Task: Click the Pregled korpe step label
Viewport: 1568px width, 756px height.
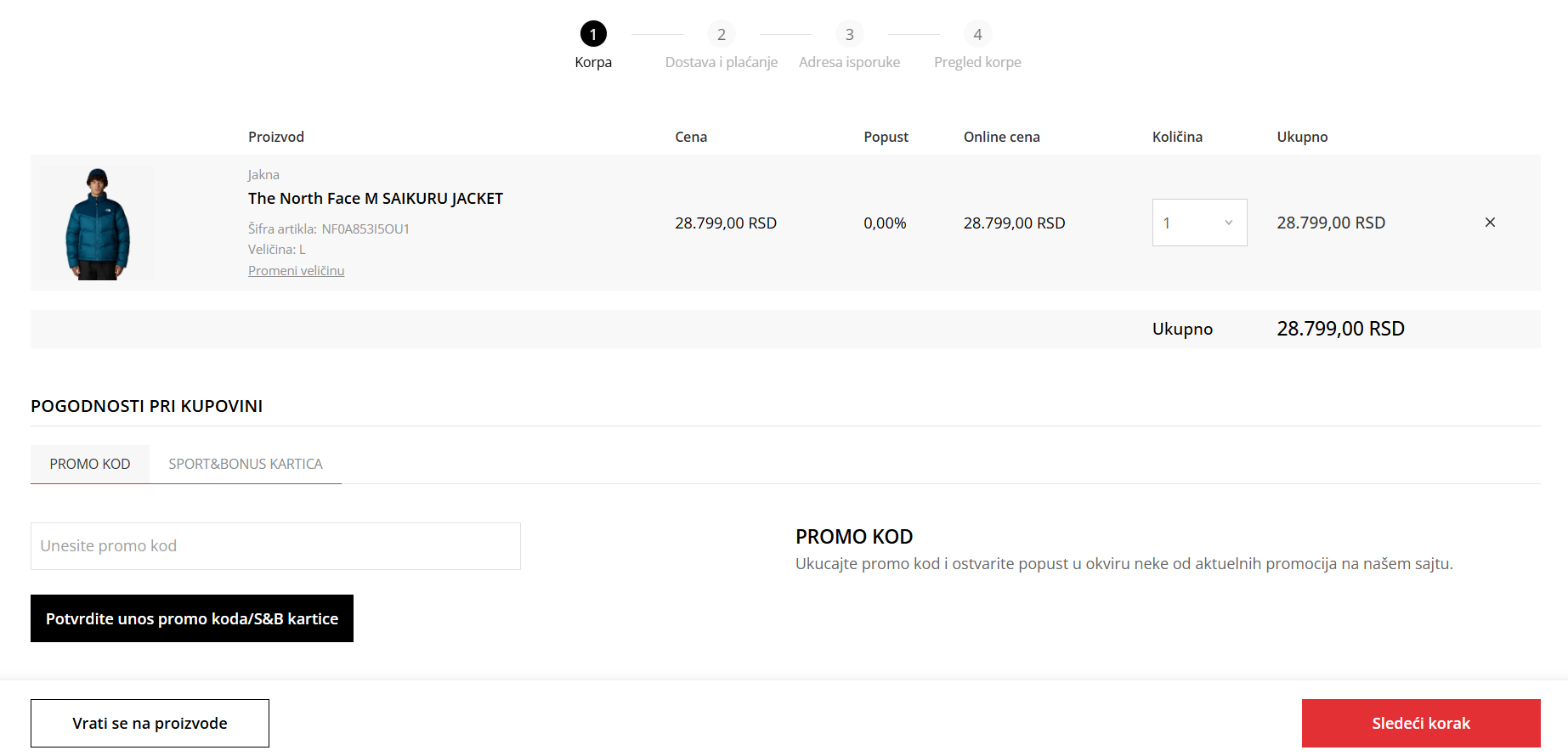Action: (977, 62)
